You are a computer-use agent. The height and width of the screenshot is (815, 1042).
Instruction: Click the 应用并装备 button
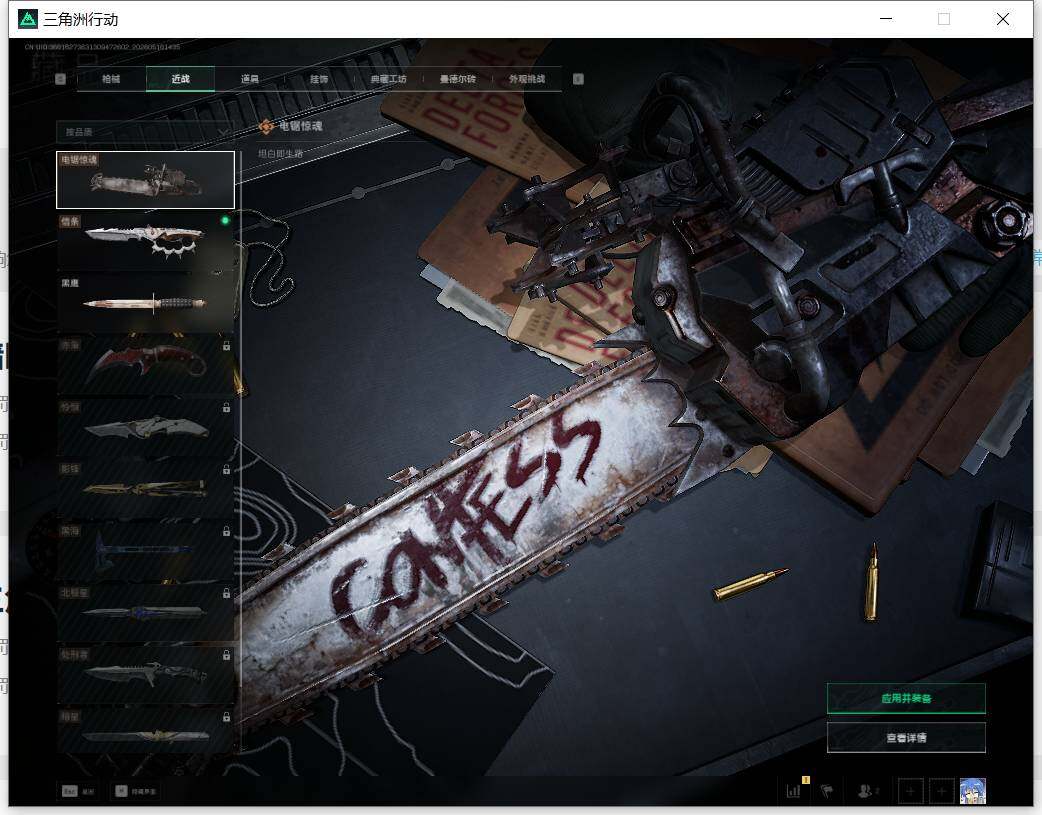(x=906, y=698)
